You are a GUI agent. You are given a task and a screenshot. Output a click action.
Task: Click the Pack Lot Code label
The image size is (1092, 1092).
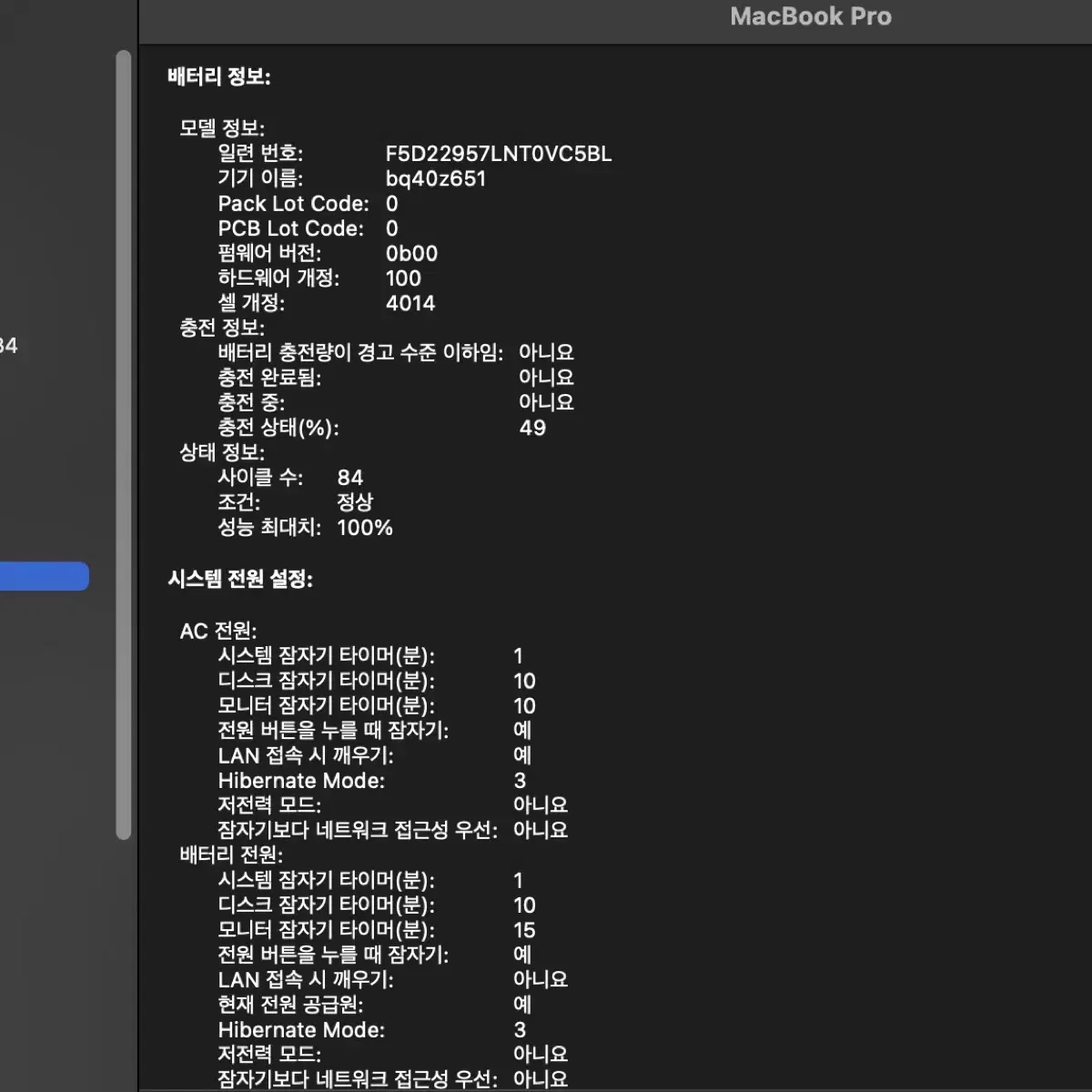294,204
